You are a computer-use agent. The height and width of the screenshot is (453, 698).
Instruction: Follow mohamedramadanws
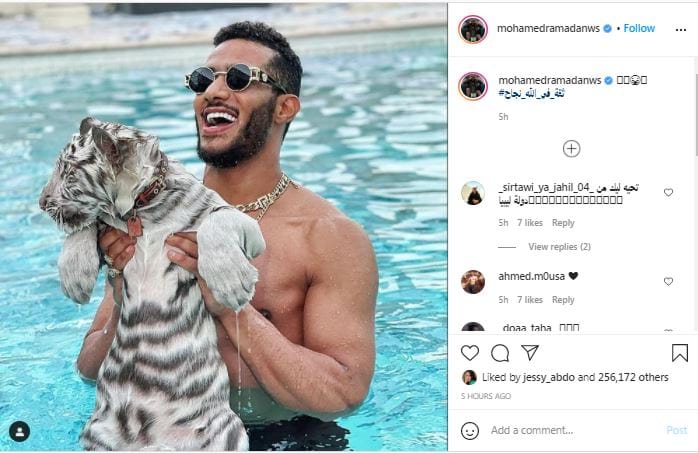coord(639,28)
